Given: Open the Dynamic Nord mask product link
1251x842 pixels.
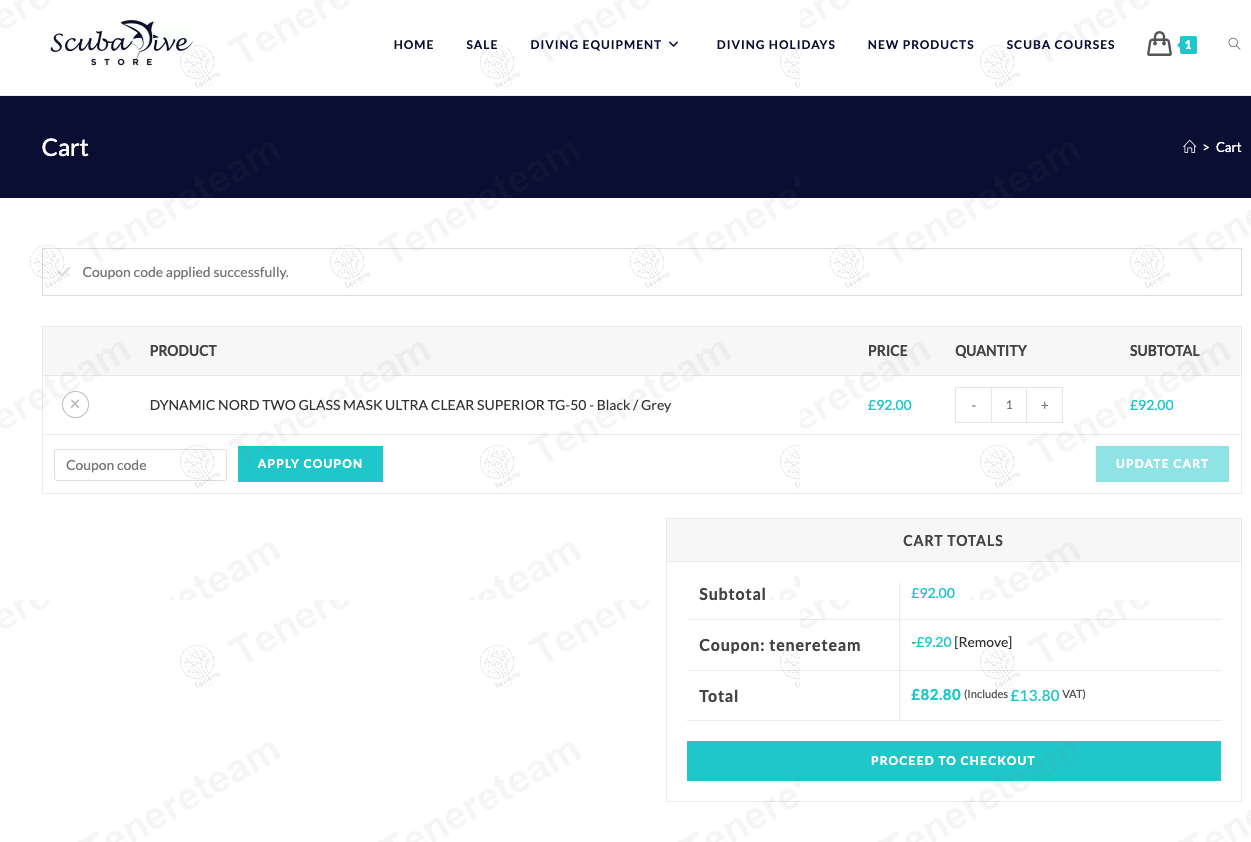Looking at the screenshot, I should pos(410,405).
